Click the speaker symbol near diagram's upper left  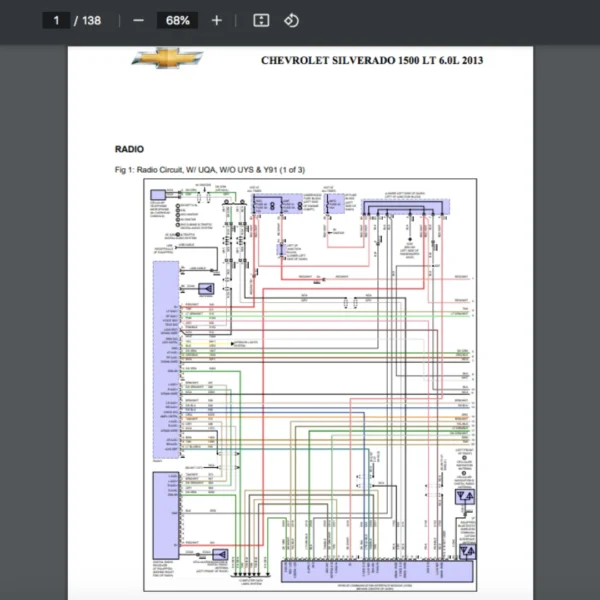pyautogui.click(x=207, y=289)
